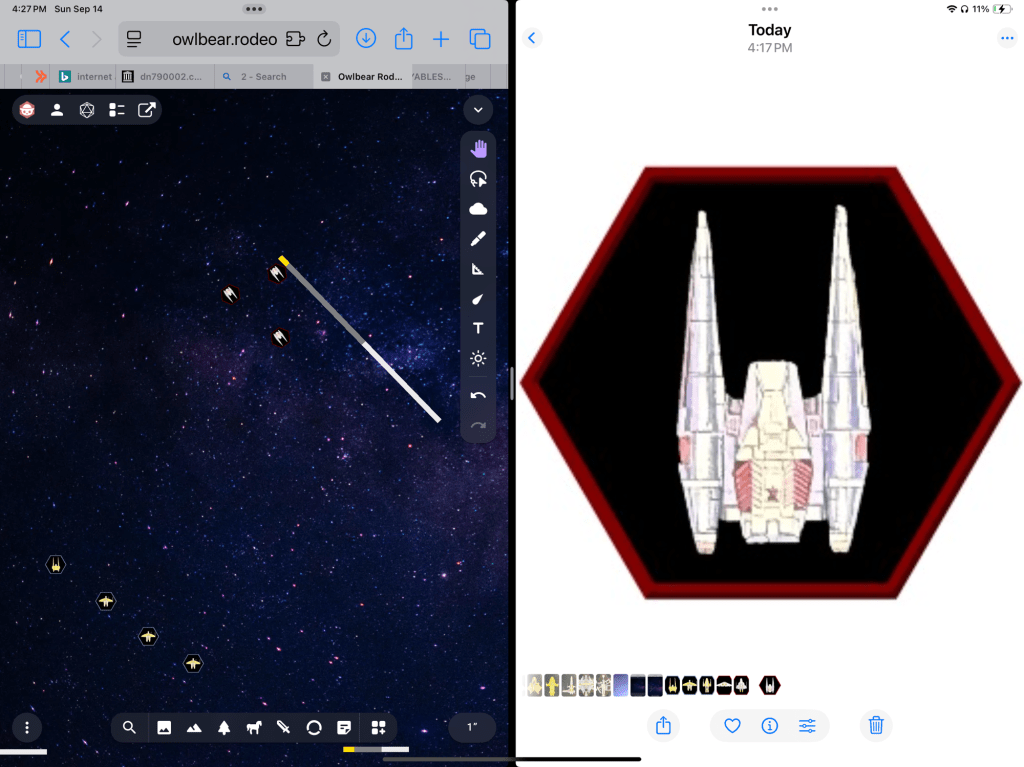
Task: Open the dice roller icon
Action: coord(87,110)
